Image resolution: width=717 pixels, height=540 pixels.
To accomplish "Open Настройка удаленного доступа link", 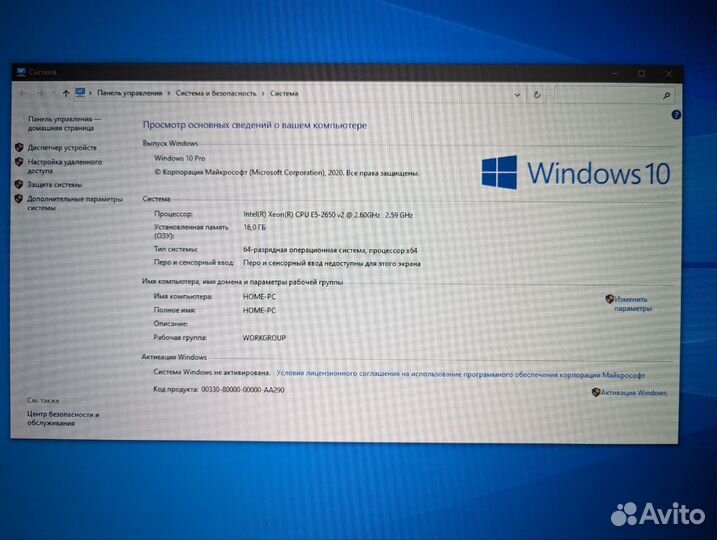I will coord(64,166).
